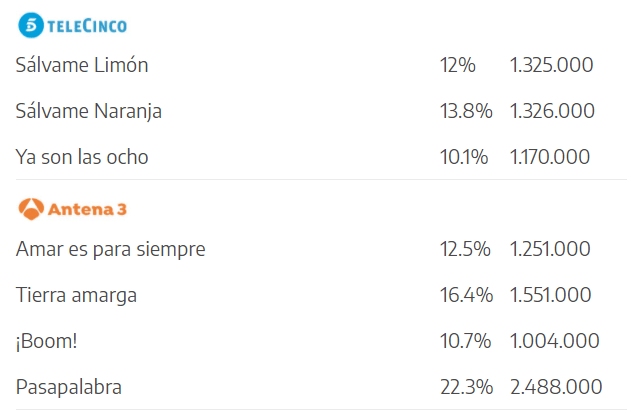The height and width of the screenshot is (411, 627).
Task: Click the 1.004.000 viewers value
Action: coord(553,341)
